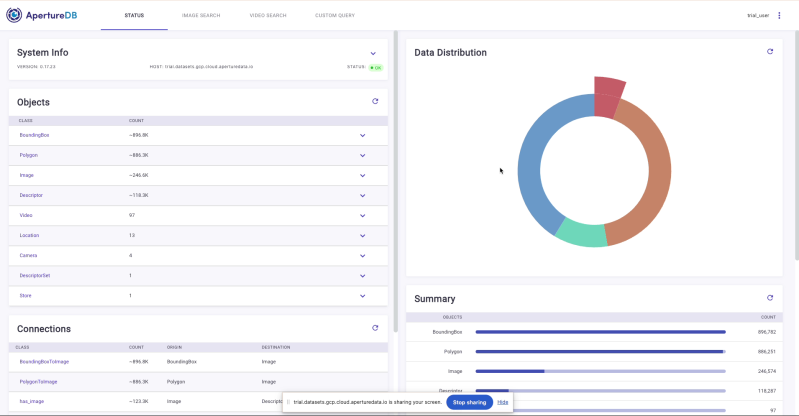Click the ~246.6K count in Image row
Viewport: 799px width, 416px height.
[x=139, y=175]
